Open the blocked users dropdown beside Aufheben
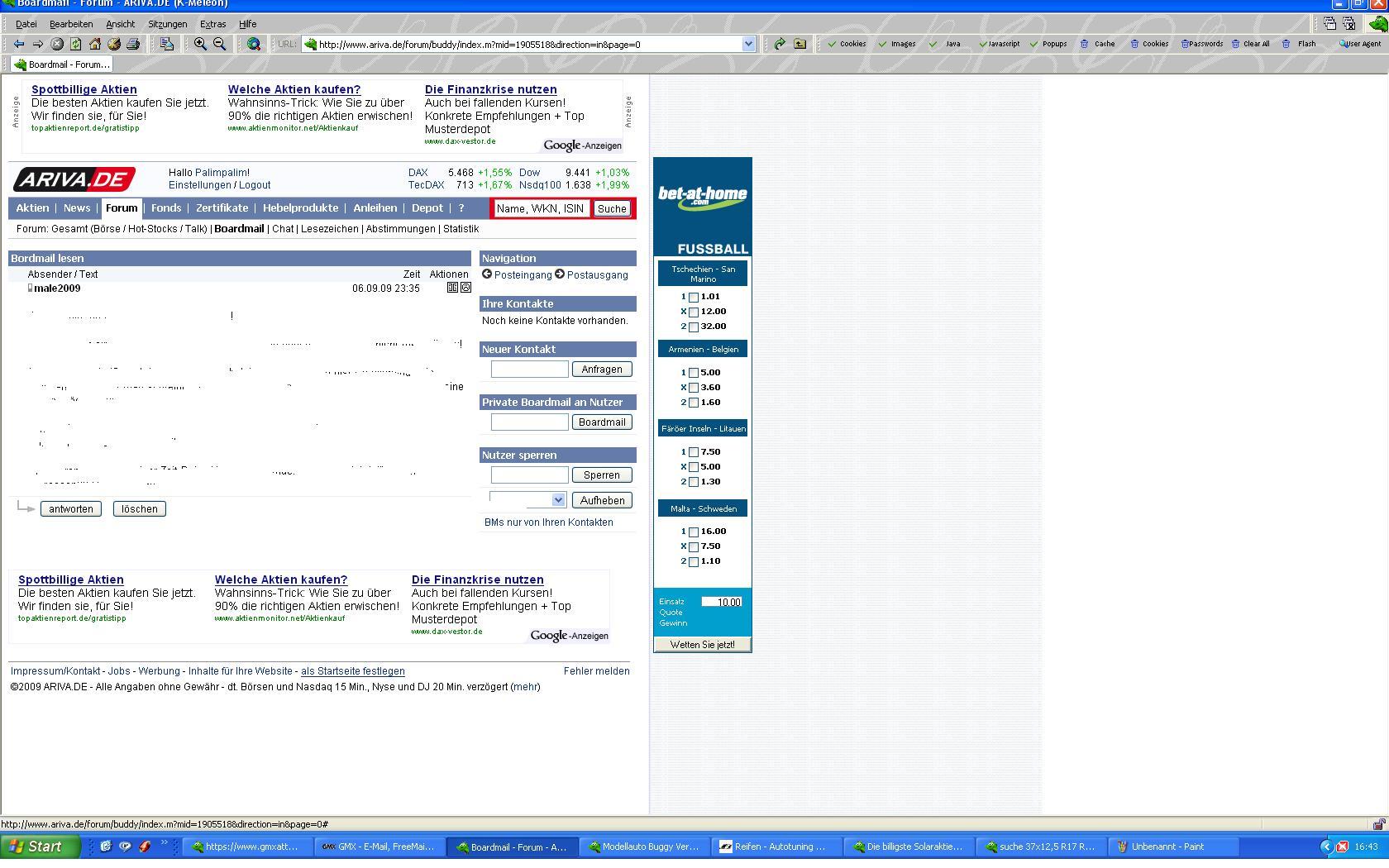The image size is (1389, 868). pos(558,500)
